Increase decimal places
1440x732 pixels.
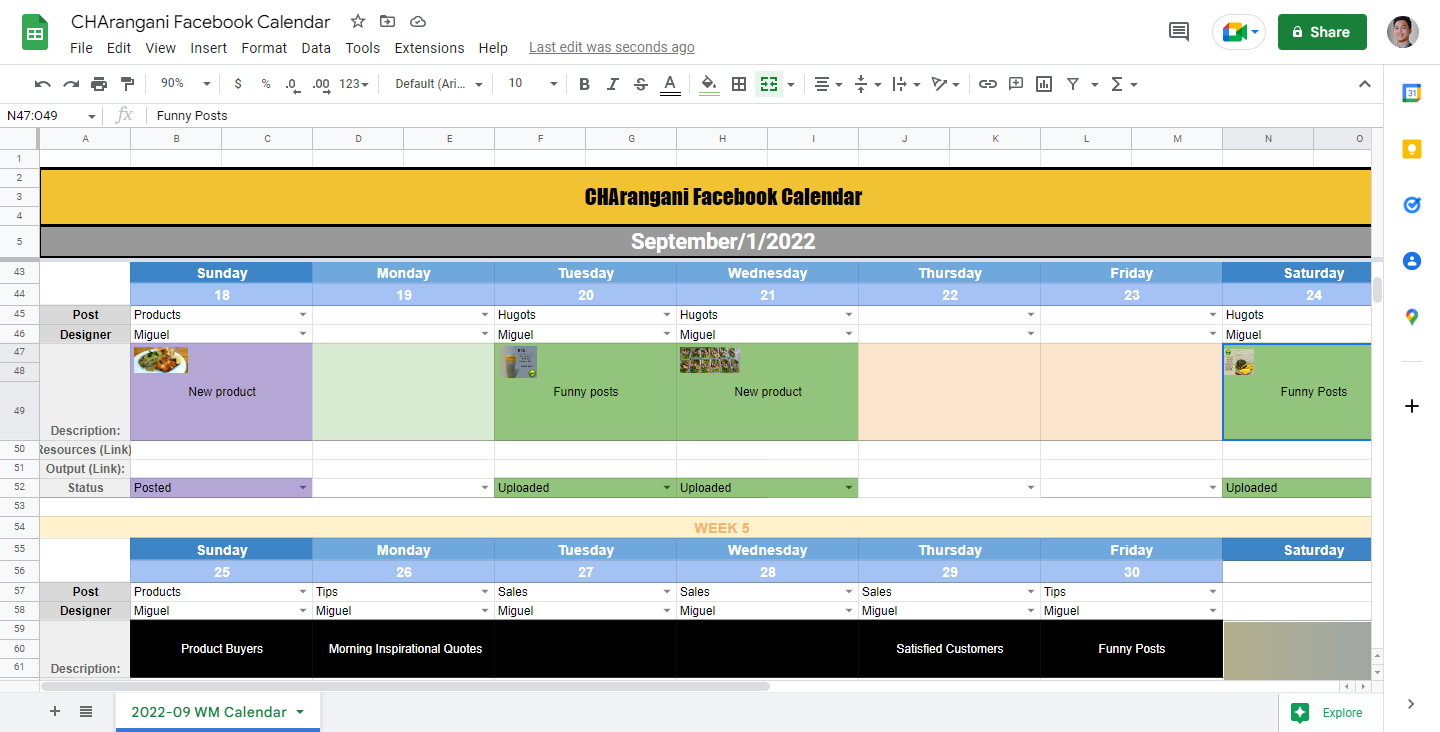coord(321,84)
